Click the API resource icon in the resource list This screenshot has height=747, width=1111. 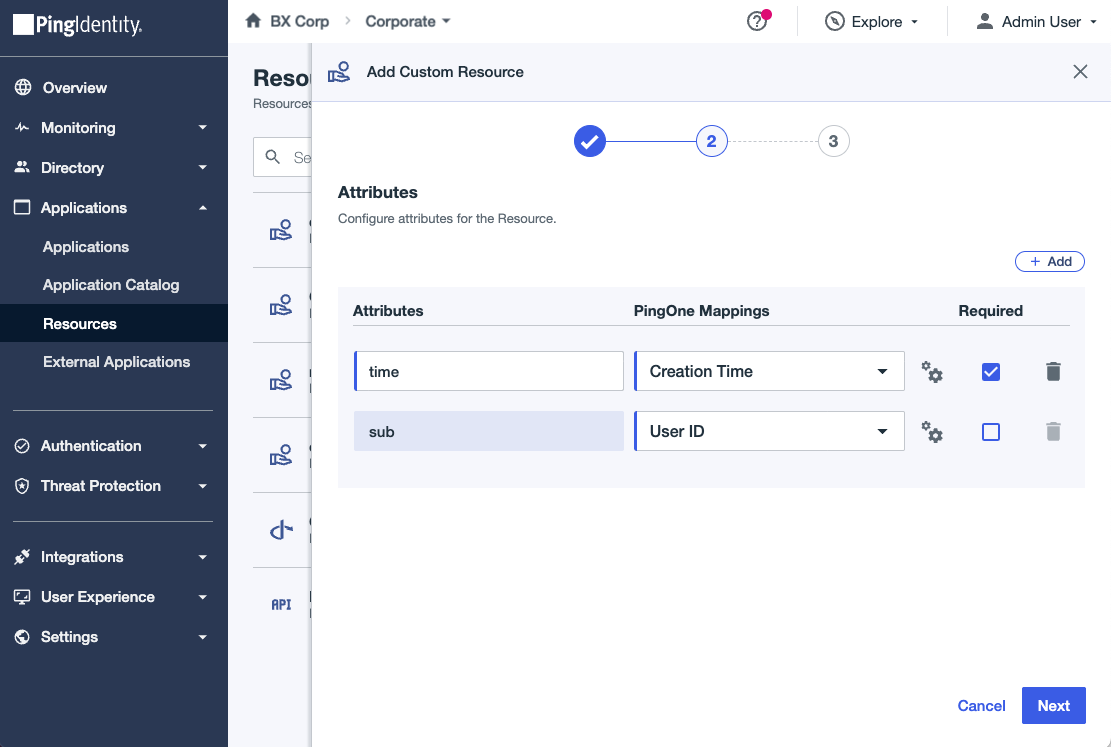tap(281, 603)
